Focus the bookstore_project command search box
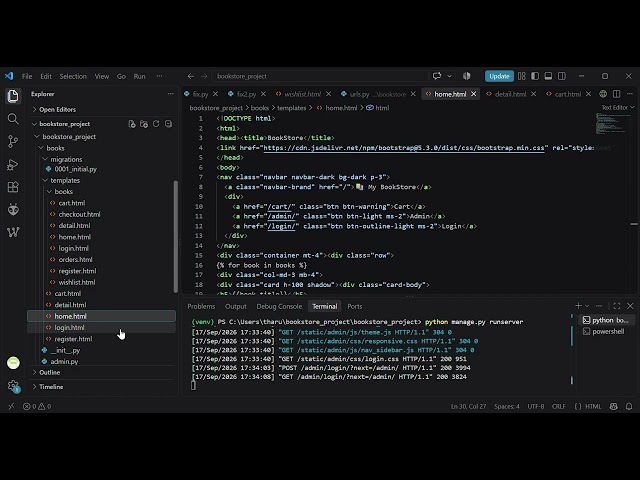 (320, 76)
